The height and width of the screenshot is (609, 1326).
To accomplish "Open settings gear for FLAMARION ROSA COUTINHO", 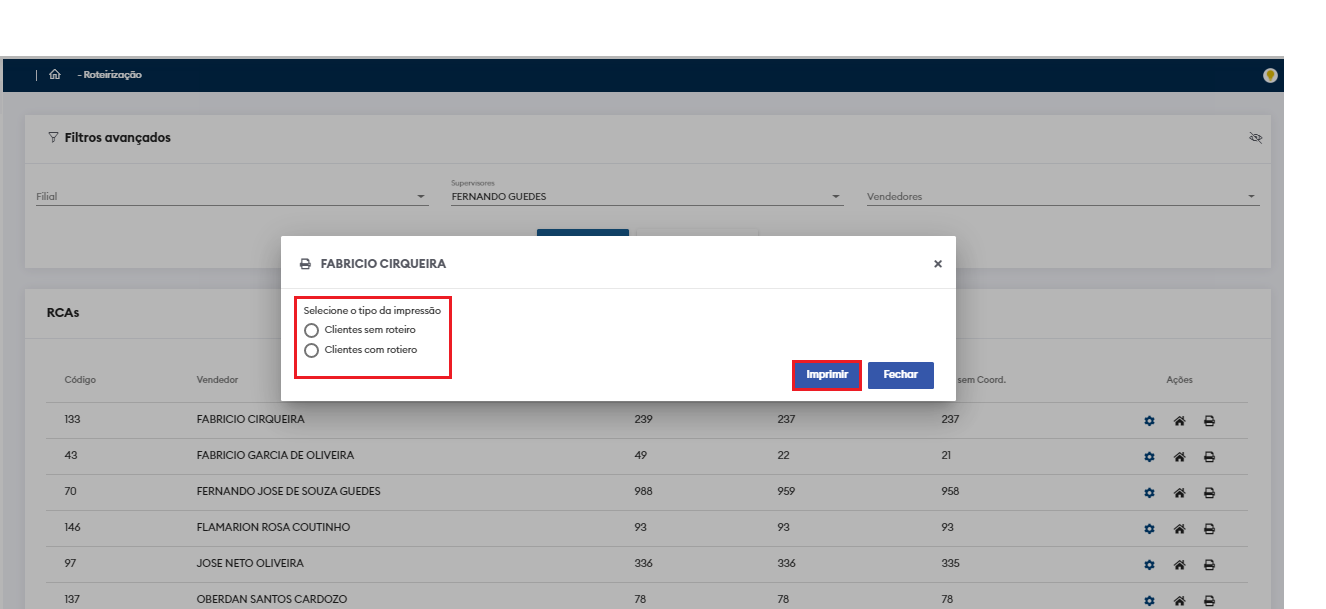I will tap(1149, 529).
